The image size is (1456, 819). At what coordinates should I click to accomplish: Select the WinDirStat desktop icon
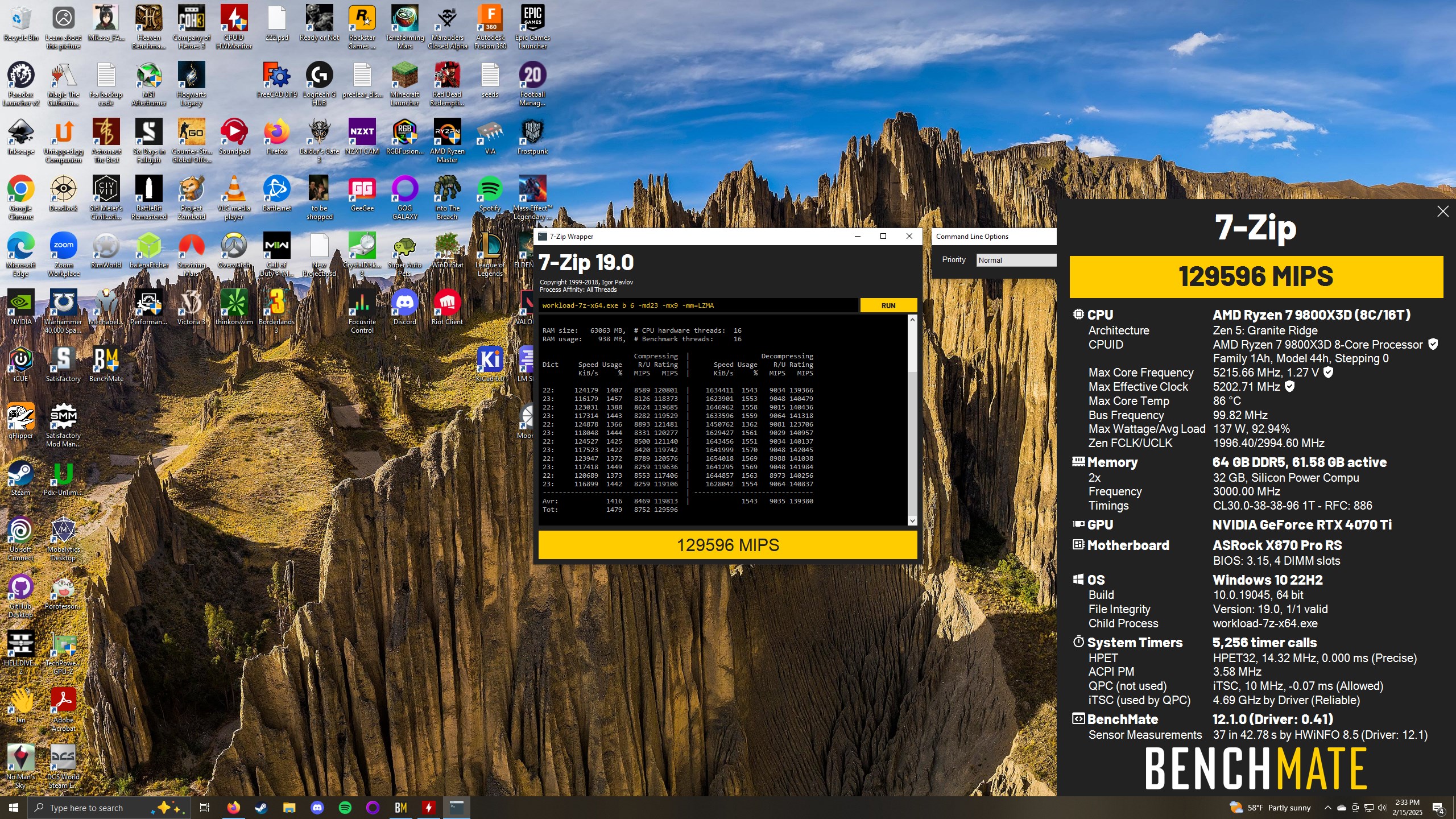click(447, 251)
